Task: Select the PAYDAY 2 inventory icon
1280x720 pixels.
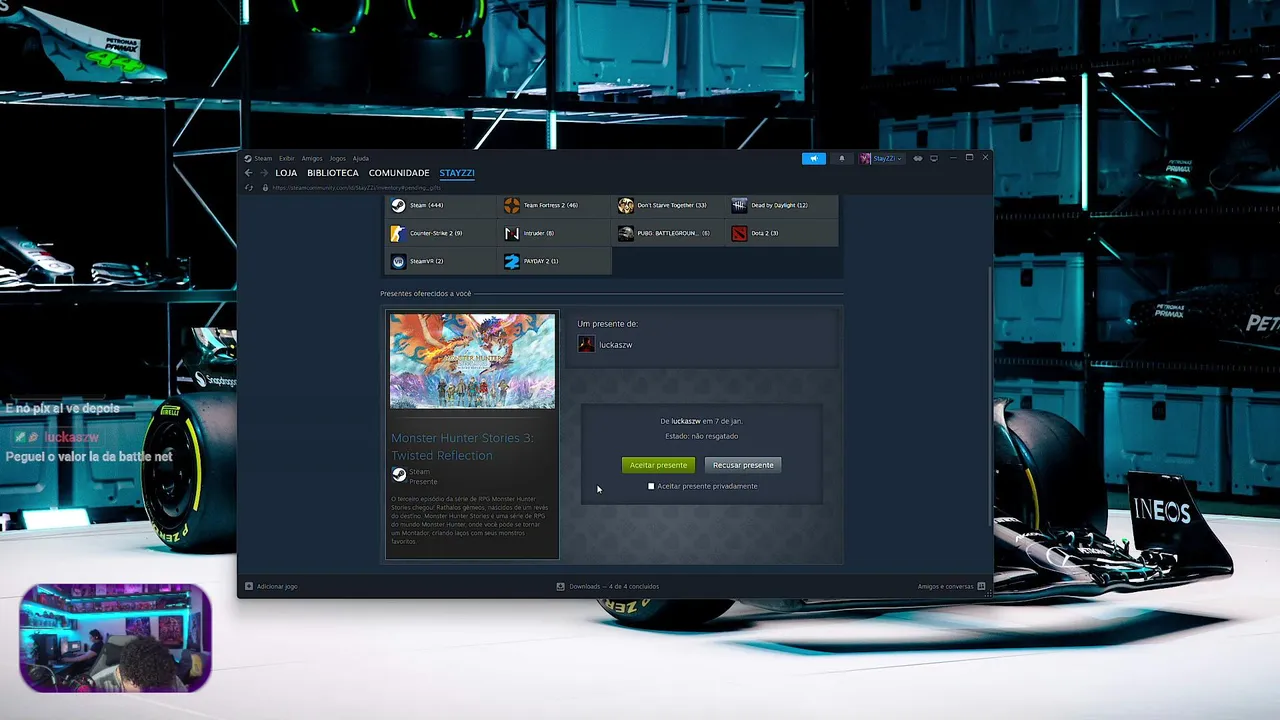Action: pos(512,261)
